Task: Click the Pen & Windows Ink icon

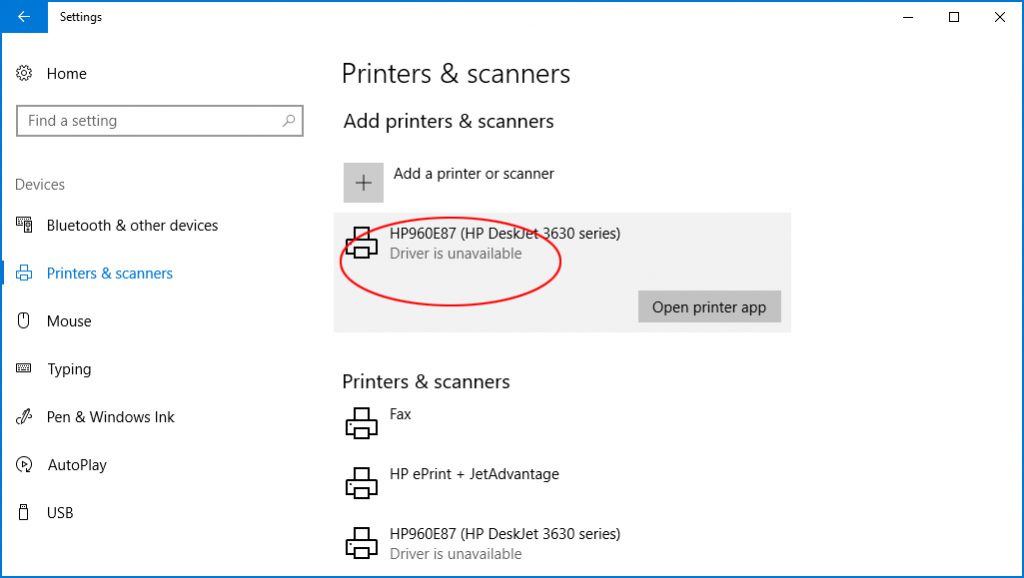Action: 24,417
